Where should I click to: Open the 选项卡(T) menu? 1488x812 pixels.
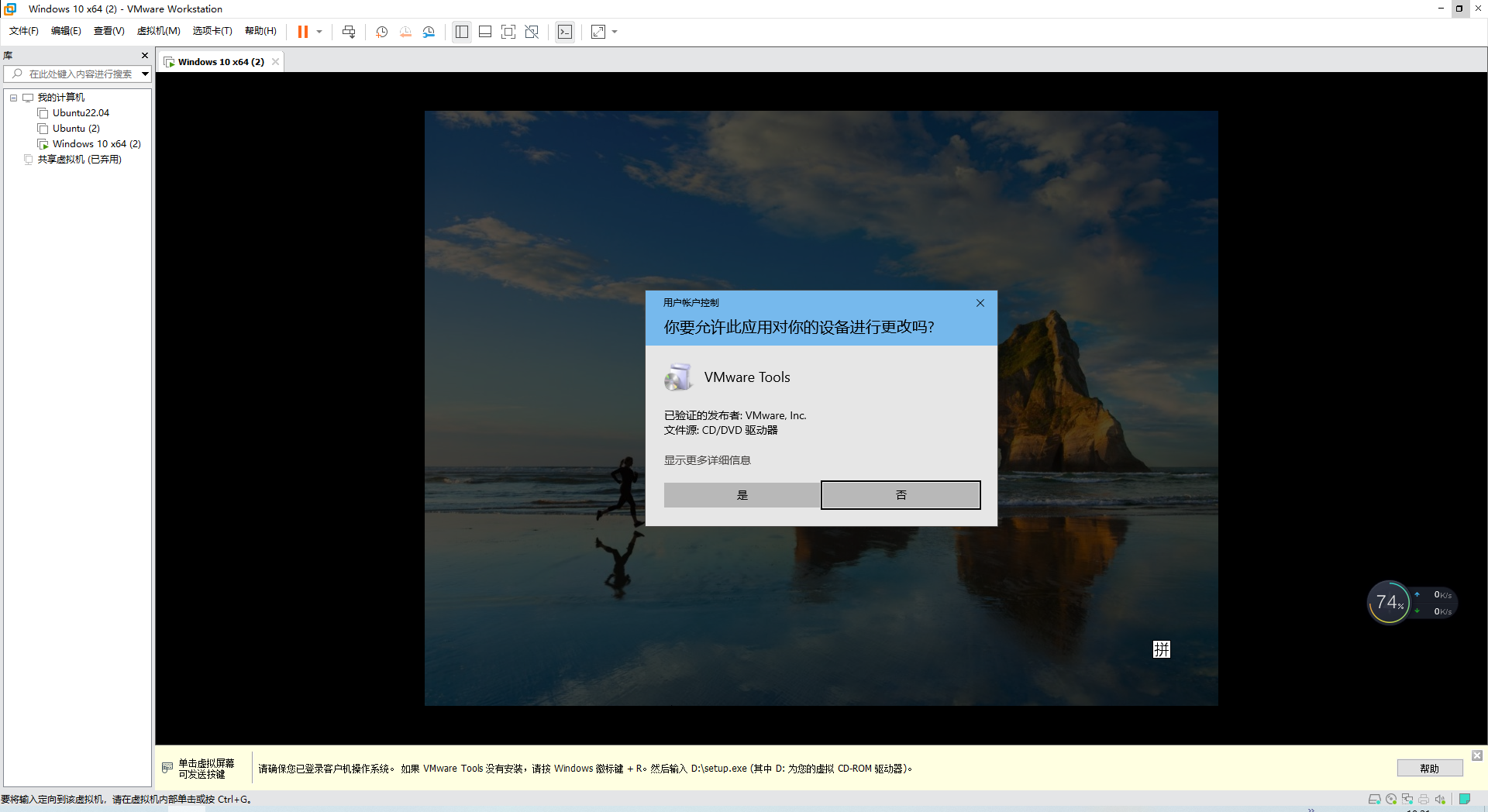click(x=212, y=31)
